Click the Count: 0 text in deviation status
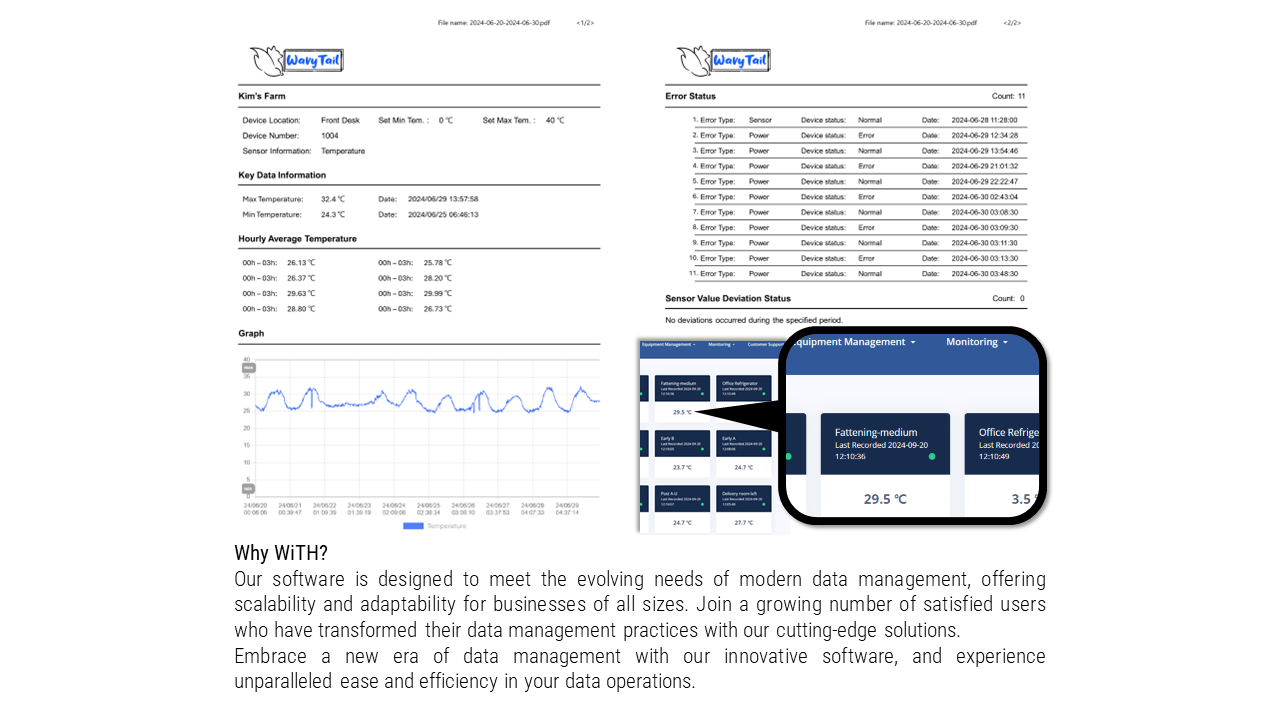The height and width of the screenshot is (720, 1280). click(x=1009, y=298)
